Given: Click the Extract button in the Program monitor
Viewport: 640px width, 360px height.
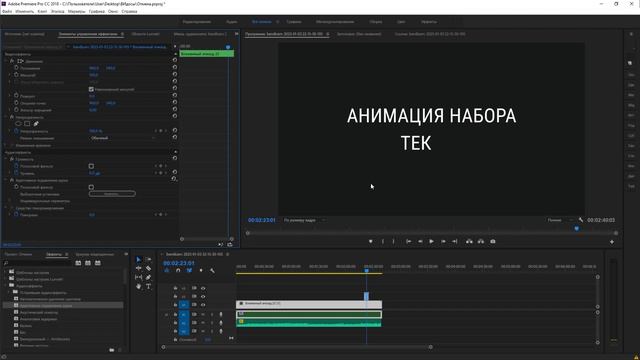Looking at the screenshot, I should [481, 242].
